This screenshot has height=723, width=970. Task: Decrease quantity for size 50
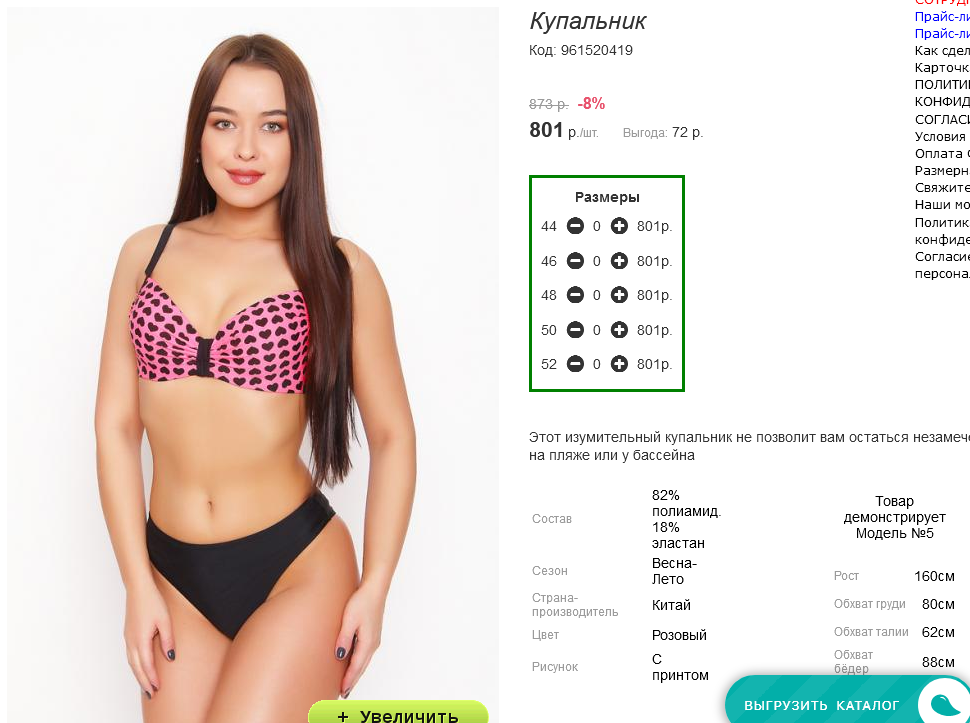pyautogui.click(x=575, y=330)
